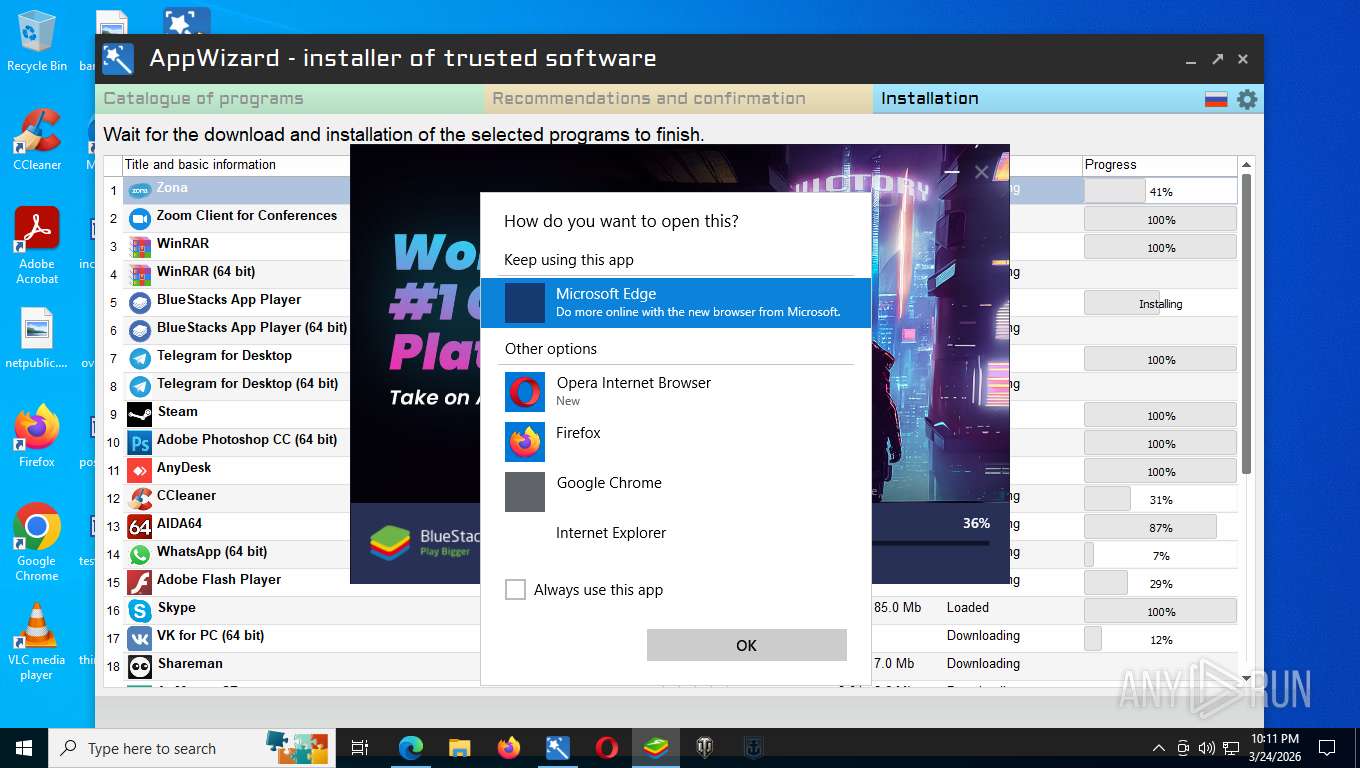Confirm with the OK button

click(x=747, y=645)
